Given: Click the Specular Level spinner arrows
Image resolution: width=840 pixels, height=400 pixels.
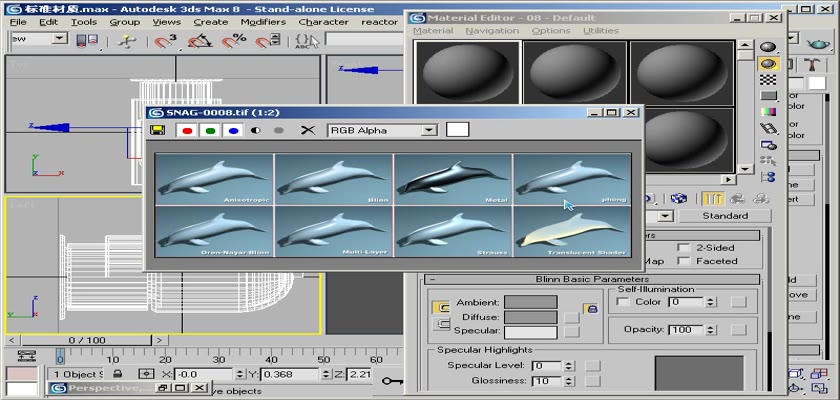Looking at the screenshot, I should (569, 366).
